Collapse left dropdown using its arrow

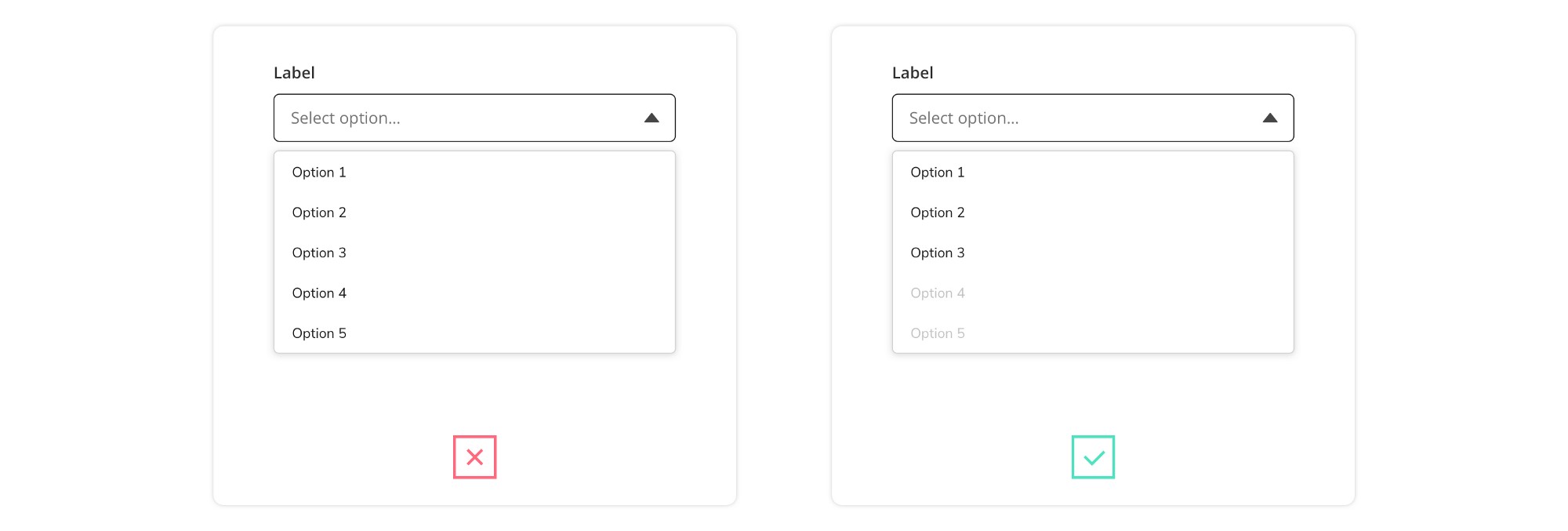click(x=652, y=118)
